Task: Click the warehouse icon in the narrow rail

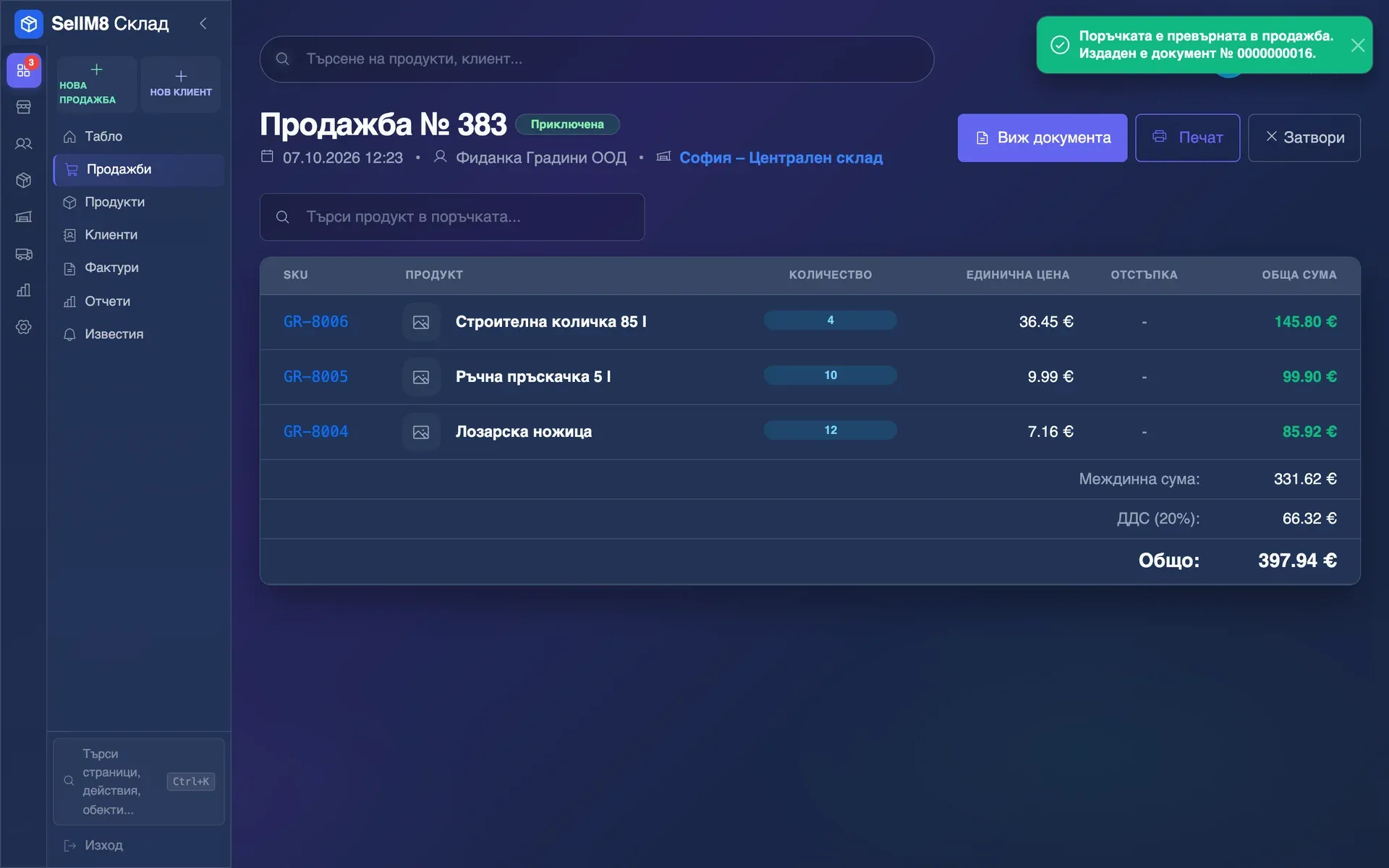Action: coord(24,217)
